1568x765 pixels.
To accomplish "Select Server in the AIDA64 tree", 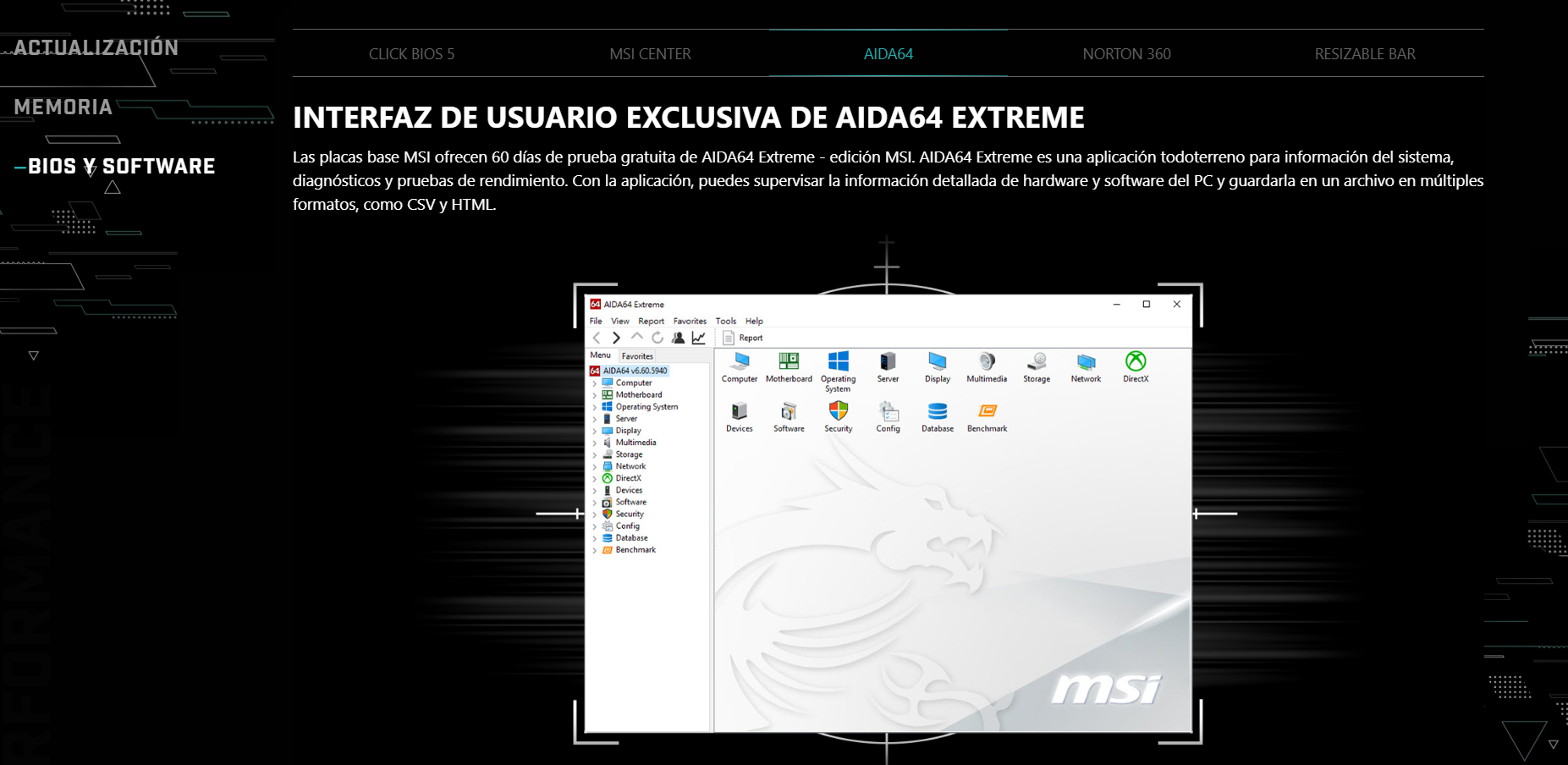I will pos(626,419).
